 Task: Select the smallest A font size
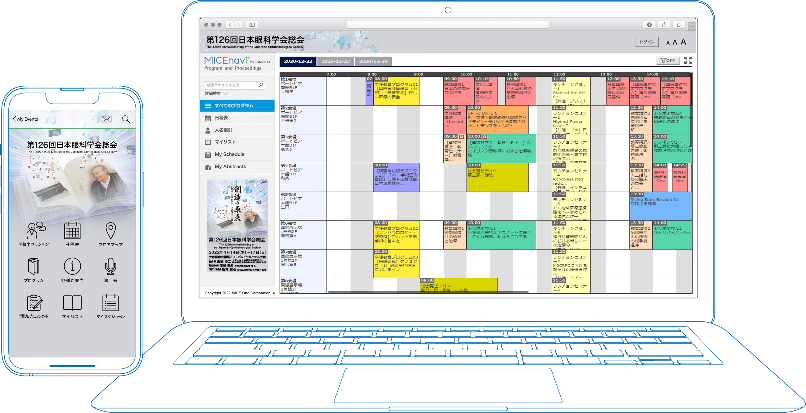[667, 43]
